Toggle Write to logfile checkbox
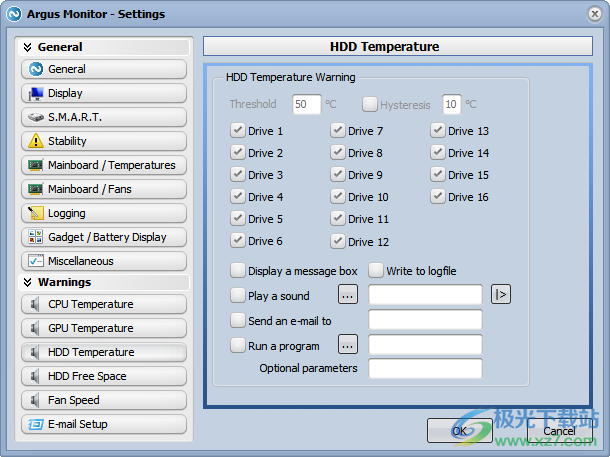 tap(377, 270)
